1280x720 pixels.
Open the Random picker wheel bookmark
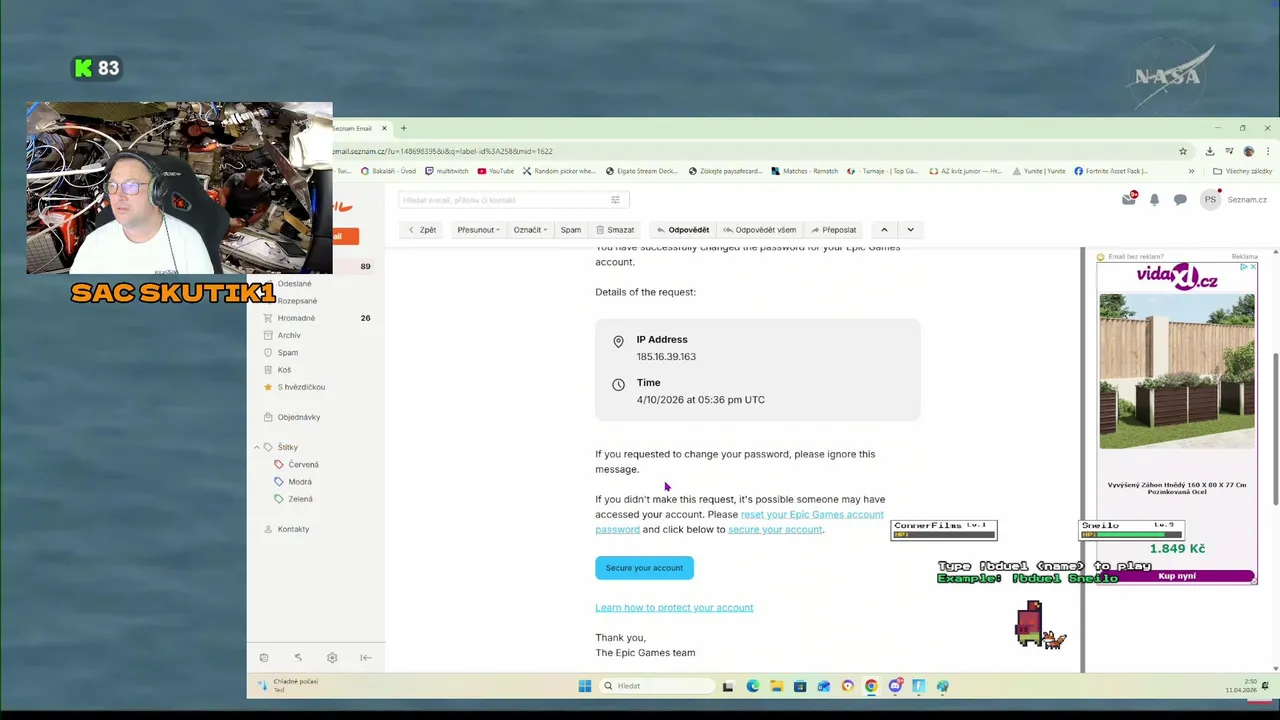tap(558, 171)
